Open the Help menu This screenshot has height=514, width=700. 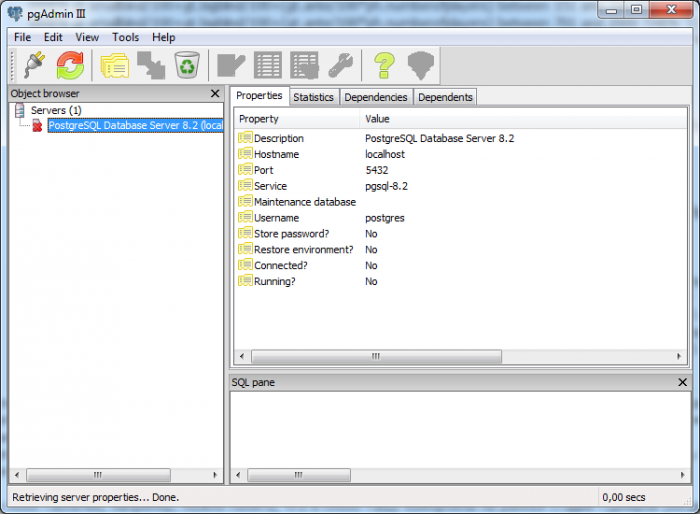click(163, 37)
